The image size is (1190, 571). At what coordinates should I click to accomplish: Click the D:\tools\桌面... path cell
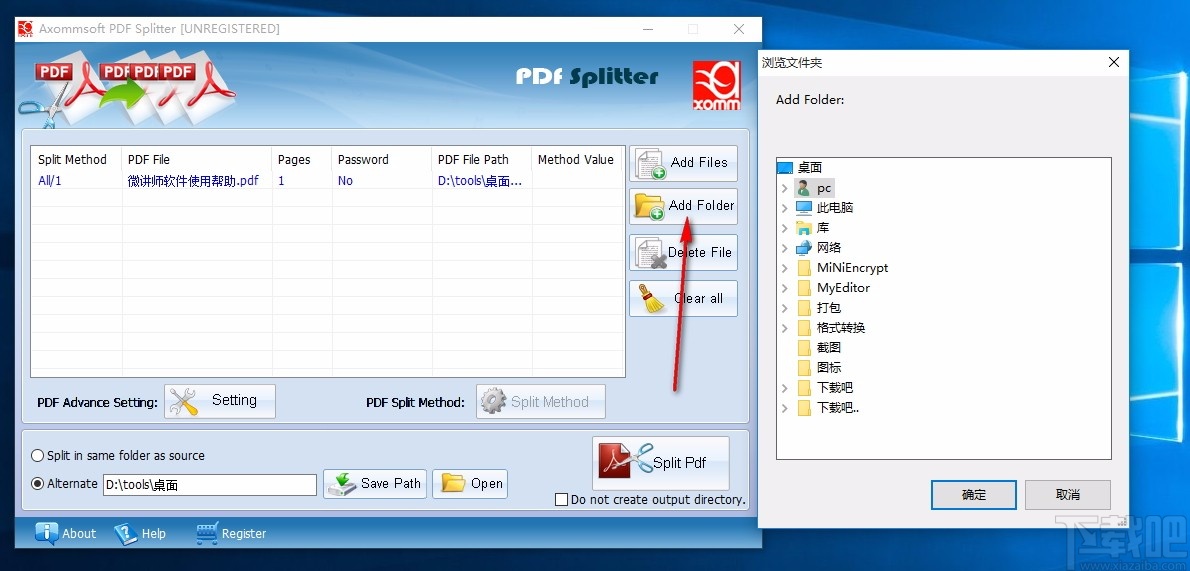pyautogui.click(x=480, y=181)
